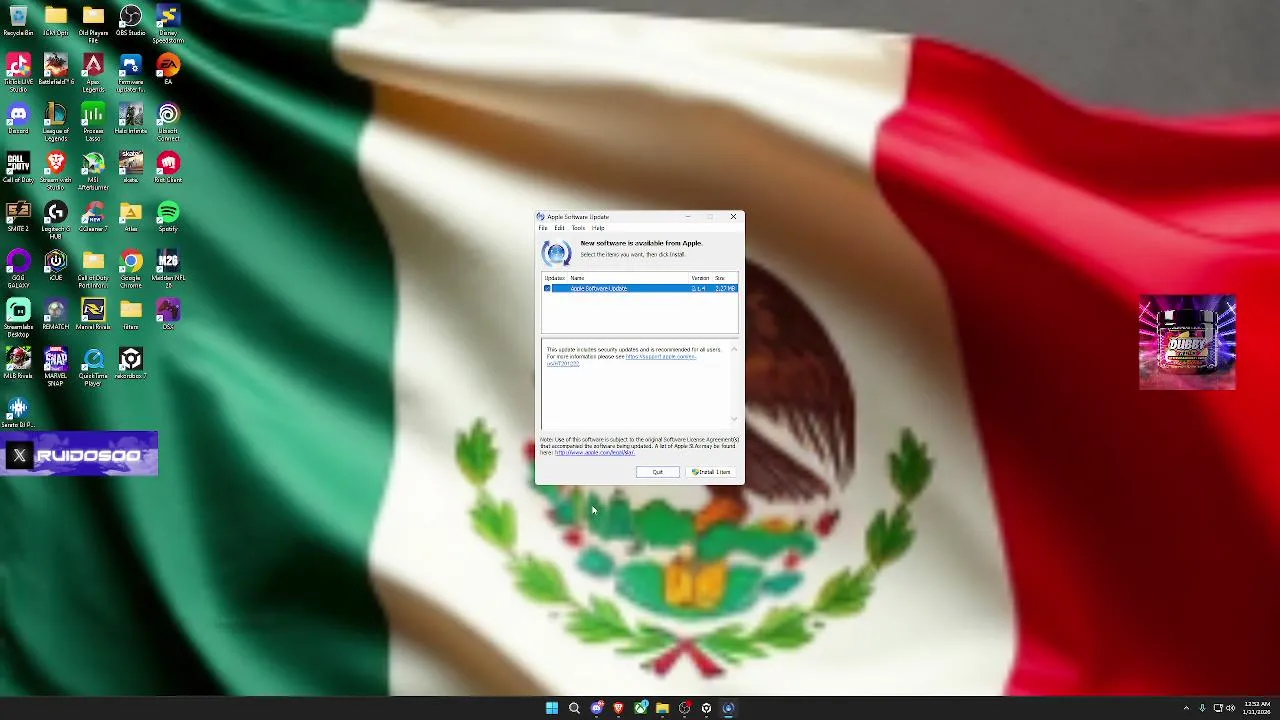Show hidden system tray icons
The height and width of the screenshot is (720, 1280).
pyautogui.click(x=1186, y=708)
